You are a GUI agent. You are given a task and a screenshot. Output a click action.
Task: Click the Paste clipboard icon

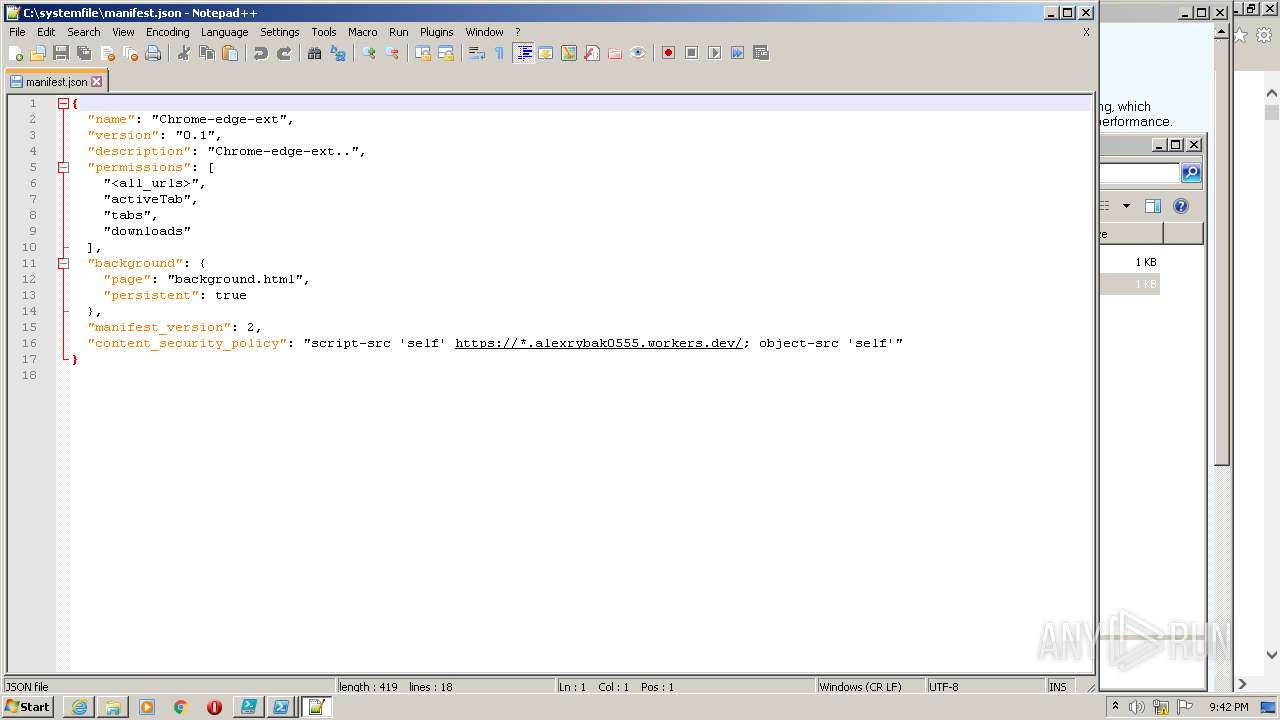click(x=230, y=53)
